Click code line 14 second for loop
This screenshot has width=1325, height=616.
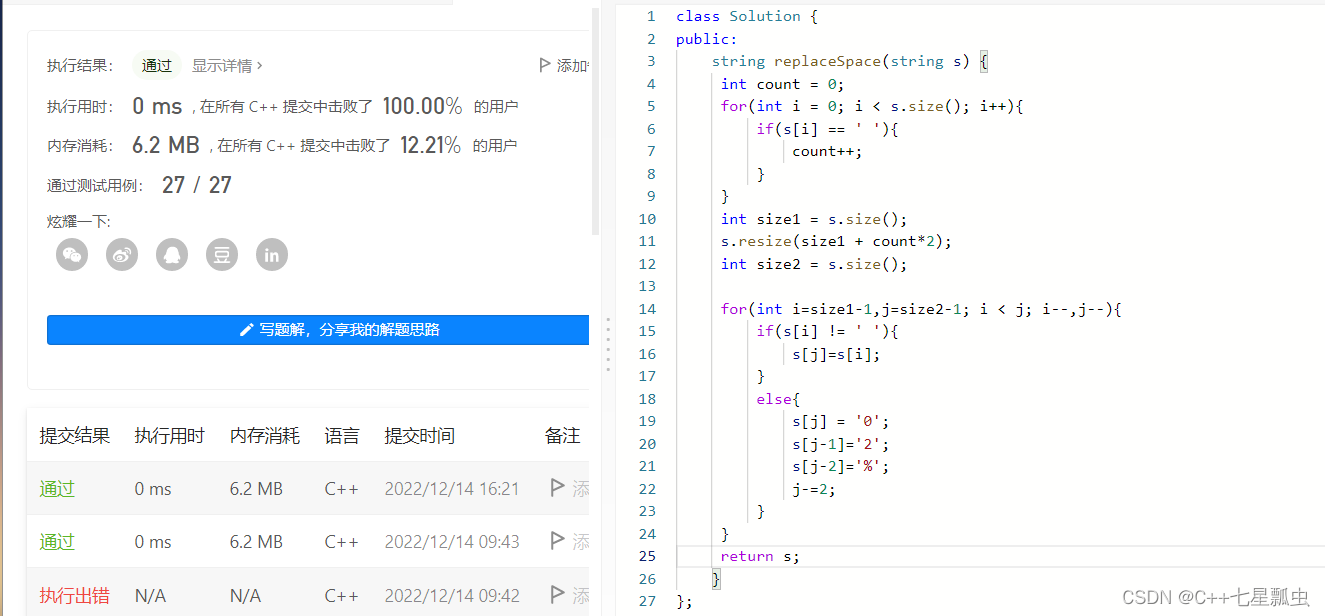(x=921, y=309)
